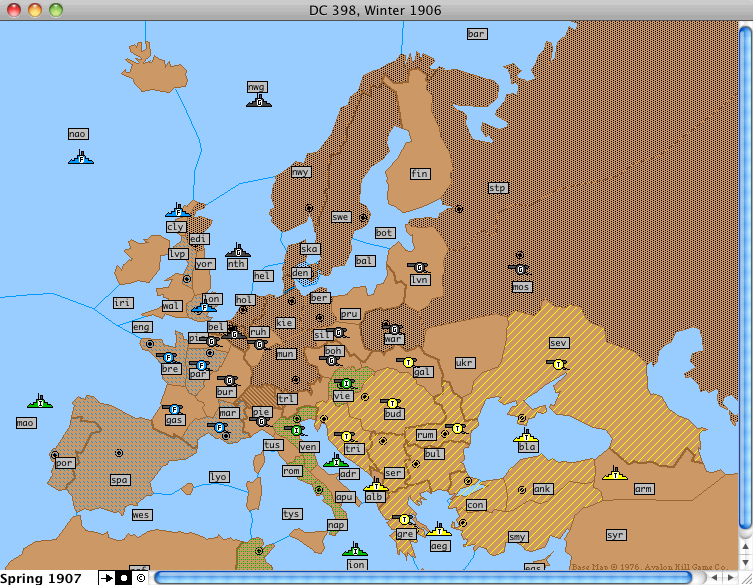Click the 'smy' province label
Screen dimensions: 753x585
pos(517,537)
